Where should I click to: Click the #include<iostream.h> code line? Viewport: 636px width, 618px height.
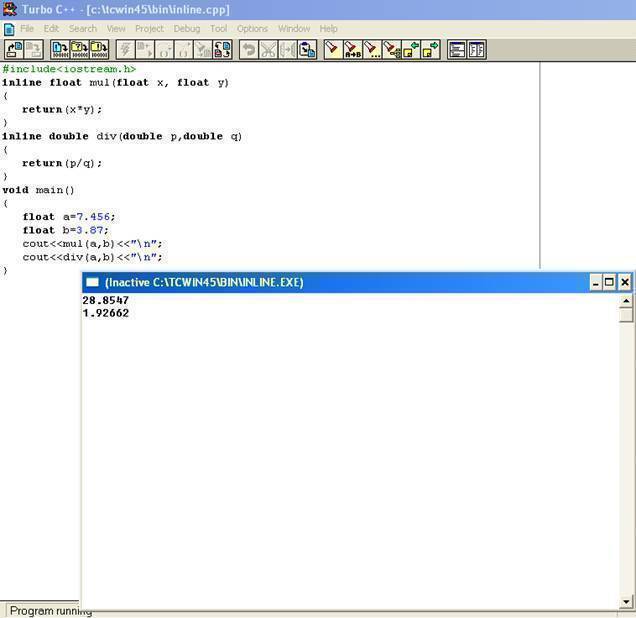point(69,69)
